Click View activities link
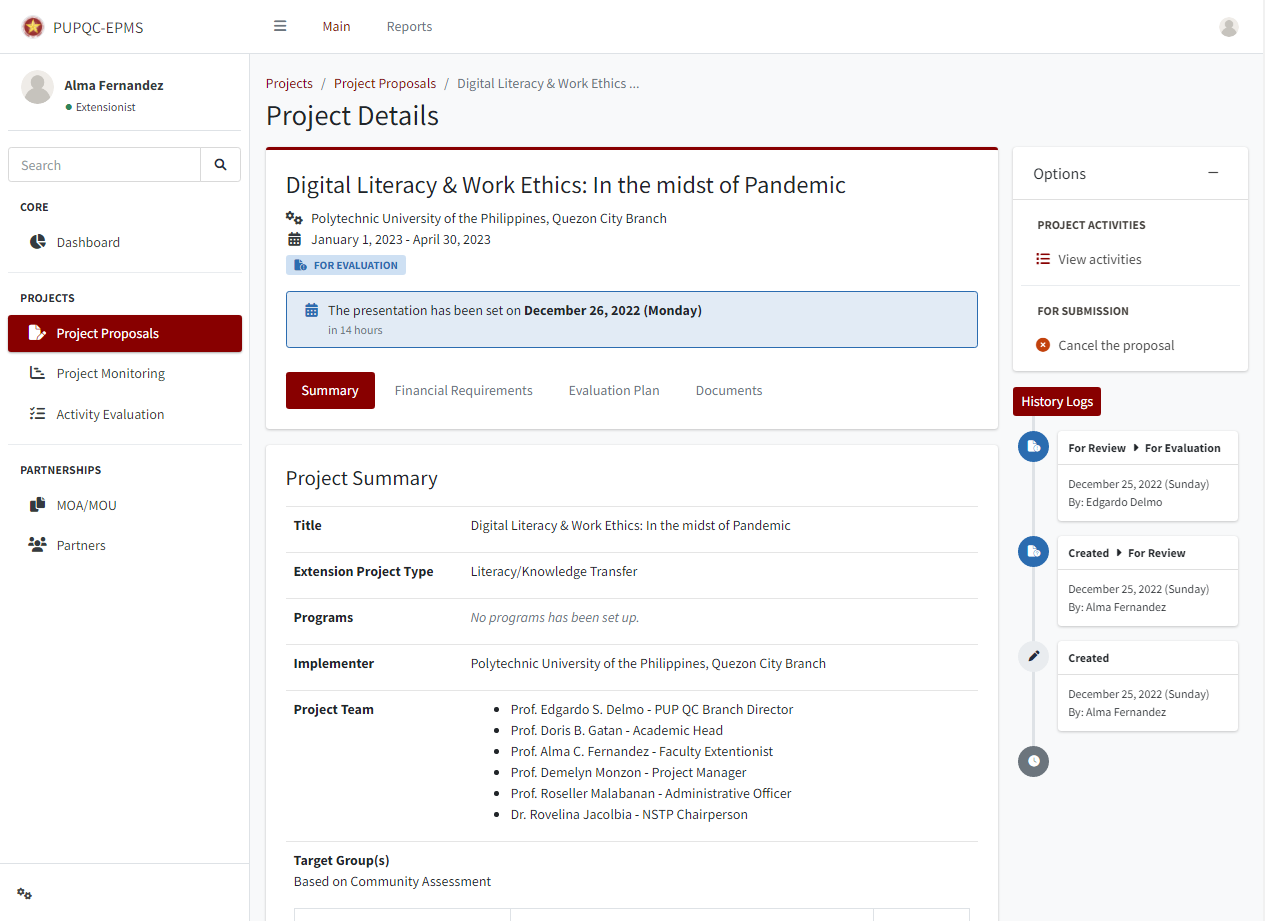The width and height of the screenshot is (1265, 921). (x=1099, y=259)
